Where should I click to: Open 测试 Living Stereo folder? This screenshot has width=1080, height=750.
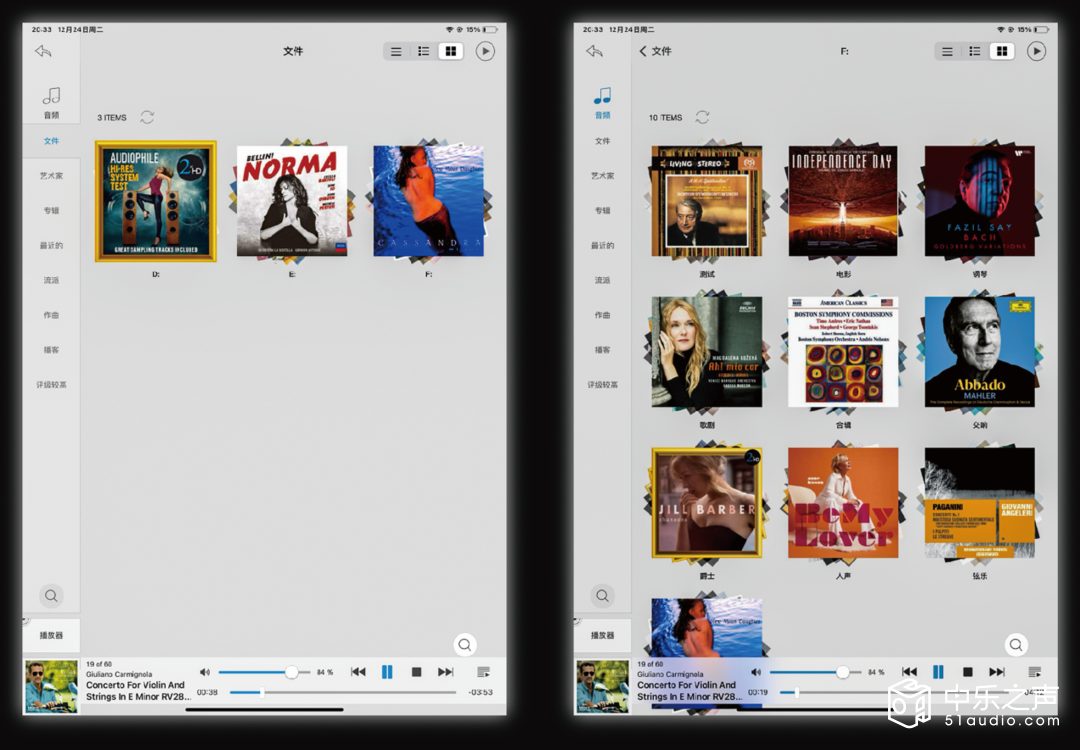707,201
